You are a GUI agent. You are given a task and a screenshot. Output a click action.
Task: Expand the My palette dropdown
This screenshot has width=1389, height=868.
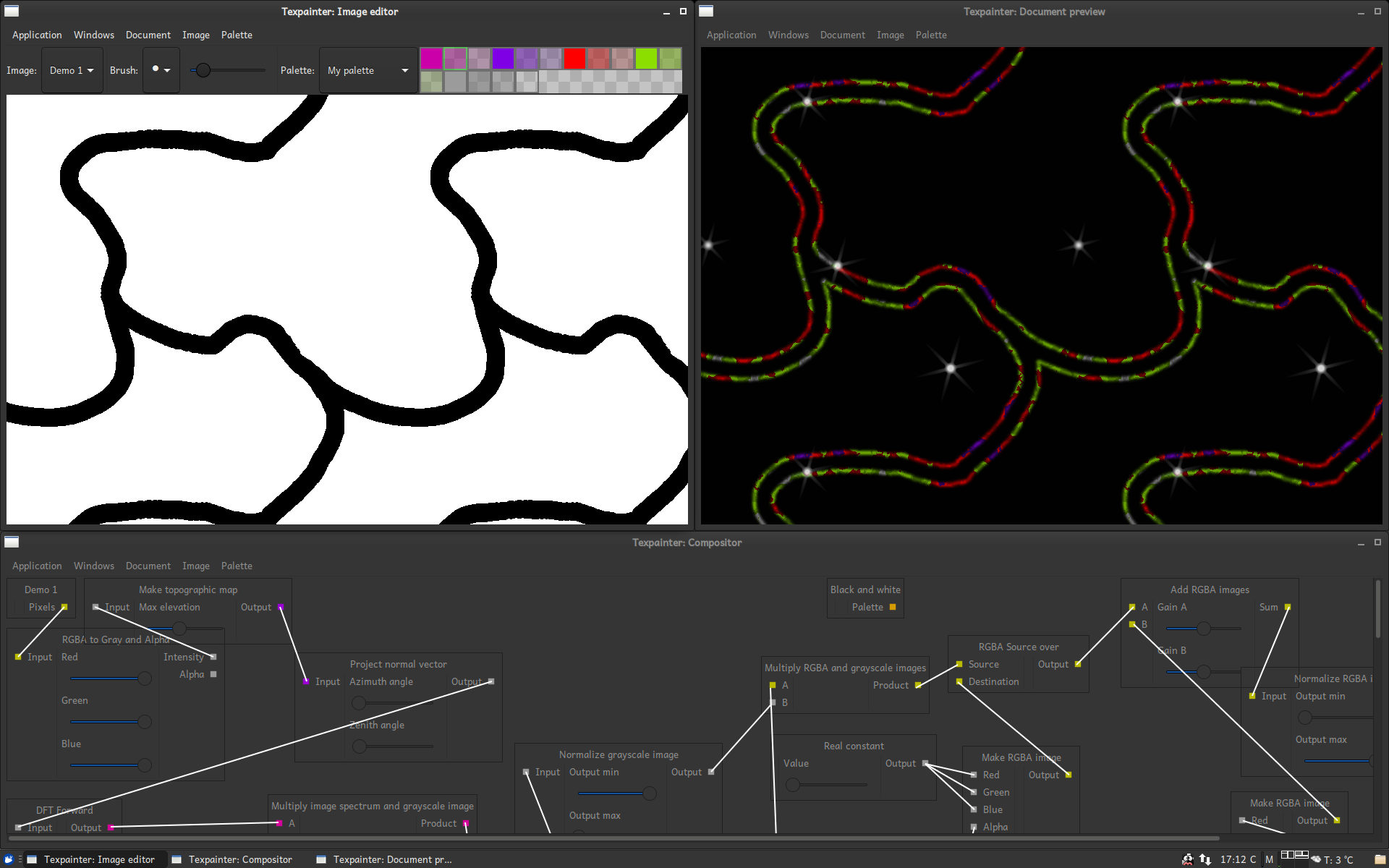coord(368,70)
